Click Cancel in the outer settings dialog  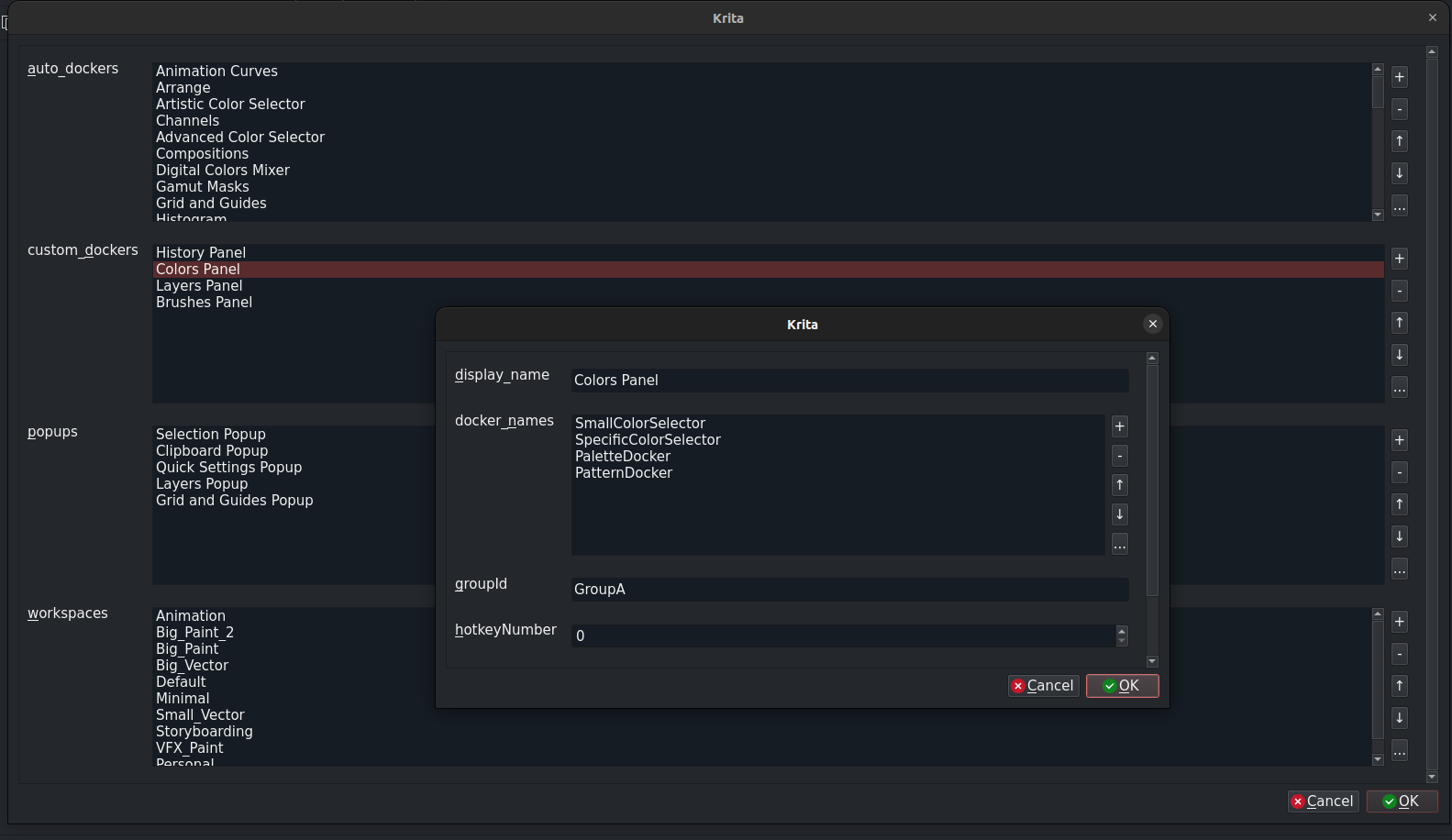click(x=1322, y=801)
